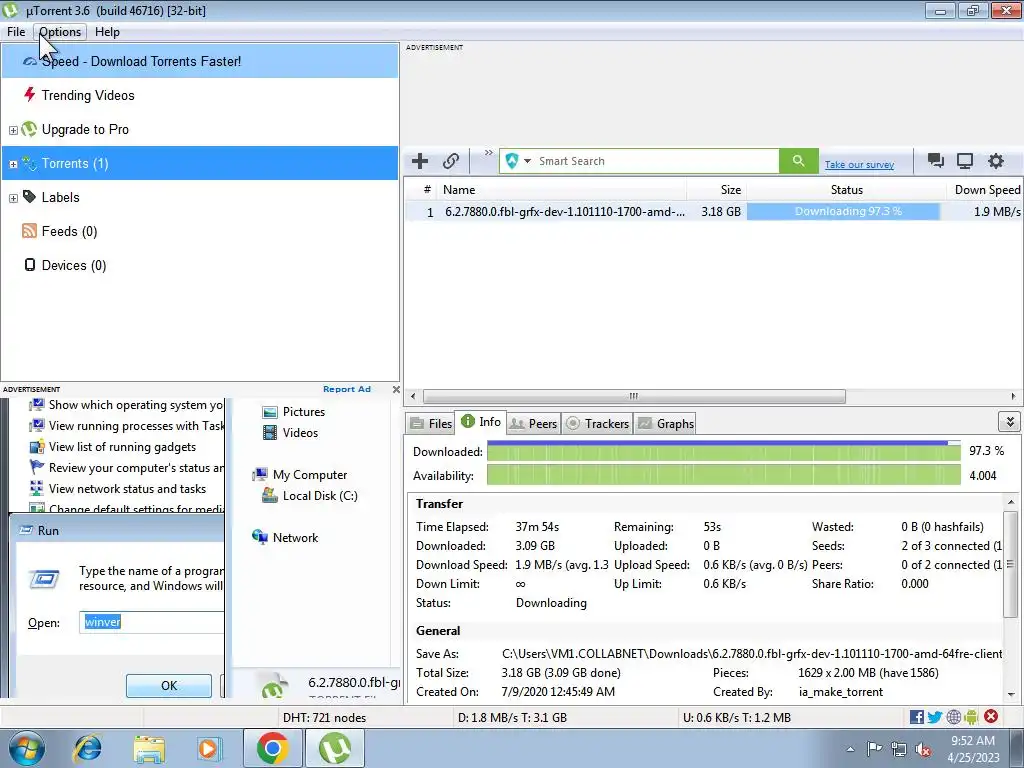Viewport: 1024px width, 768px height.
Task: Click View network status and tasks
Action: point(118,488)
